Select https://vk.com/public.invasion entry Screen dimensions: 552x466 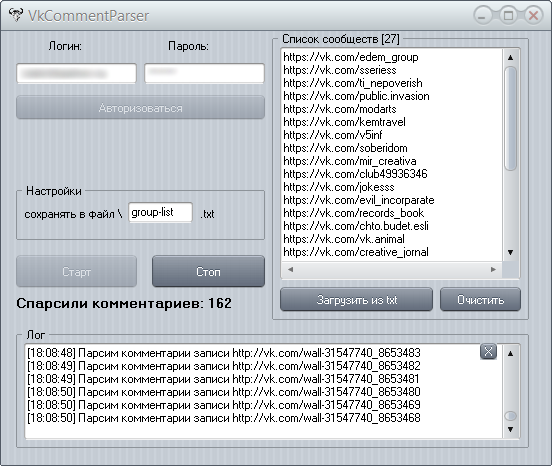pos(356,96)
